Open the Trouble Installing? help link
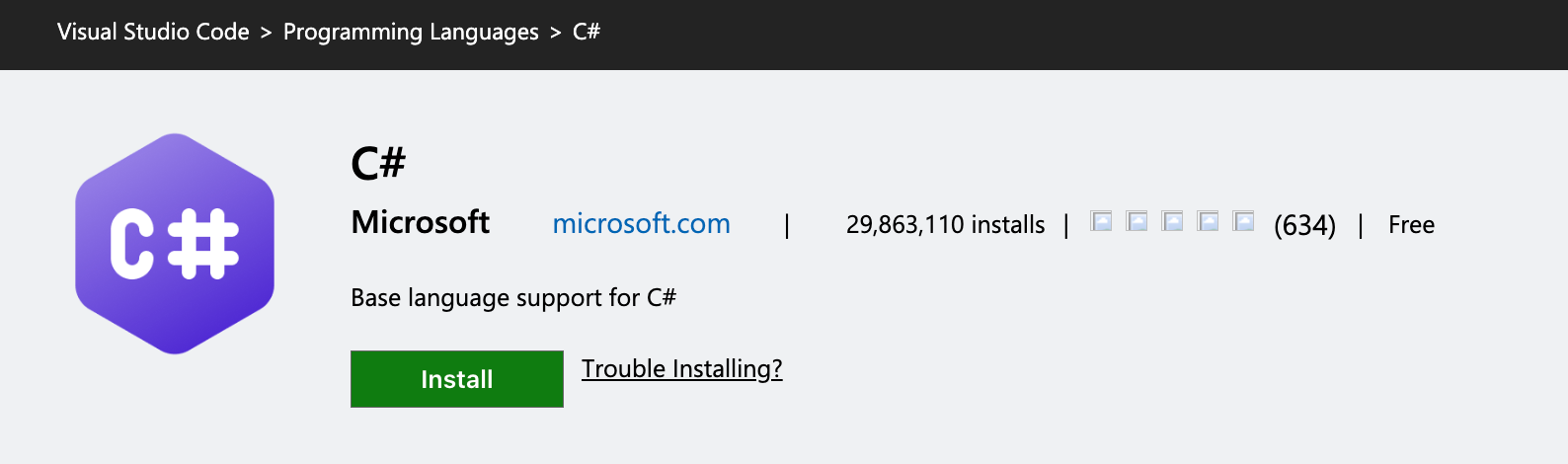The width and height of the screenshot is (1568, 464). pyautogui.click(x=682, y=369)
